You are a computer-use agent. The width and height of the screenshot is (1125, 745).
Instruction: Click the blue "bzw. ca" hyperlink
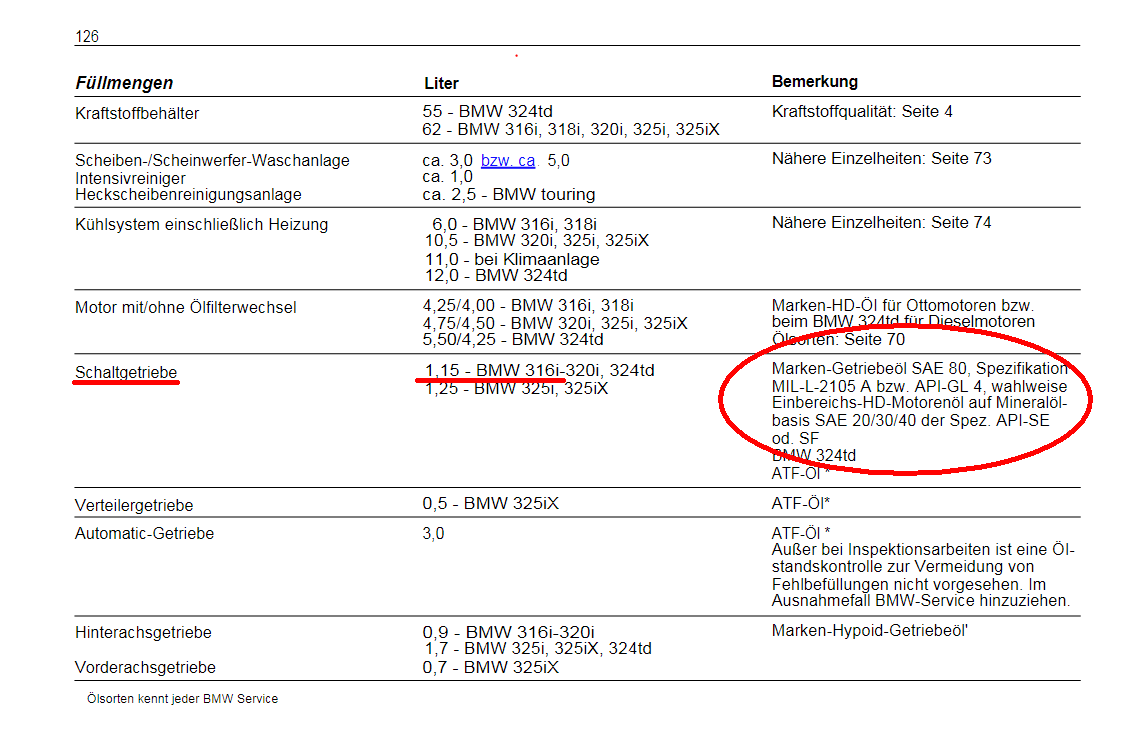tap(507, 161)
